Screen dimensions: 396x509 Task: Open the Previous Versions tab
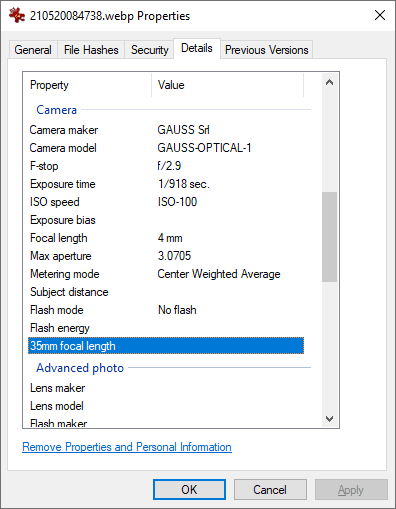(x=267, y=50)
